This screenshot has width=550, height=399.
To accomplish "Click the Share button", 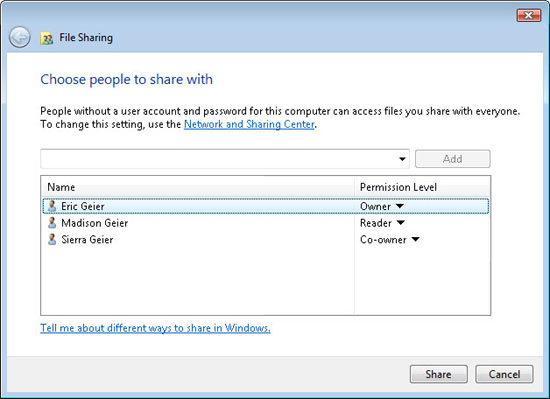I will [438, 374].
